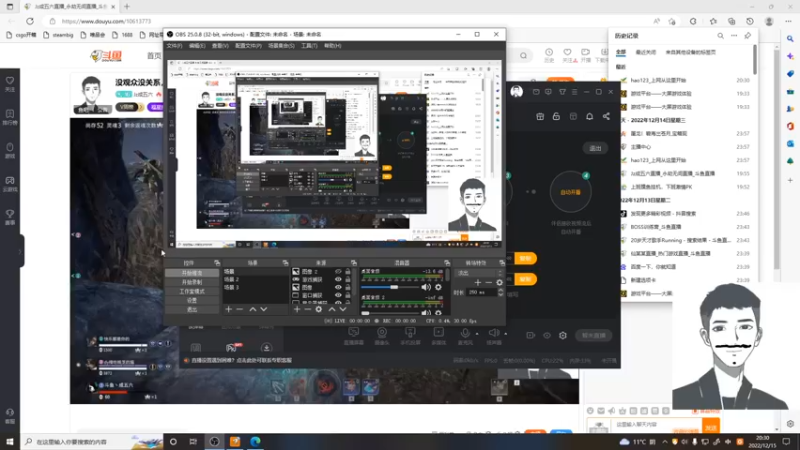This screenshot has width=800, height=450.
Task: Open the gear settings in the streaming tool's bottom bar
Action: (563, 335)
